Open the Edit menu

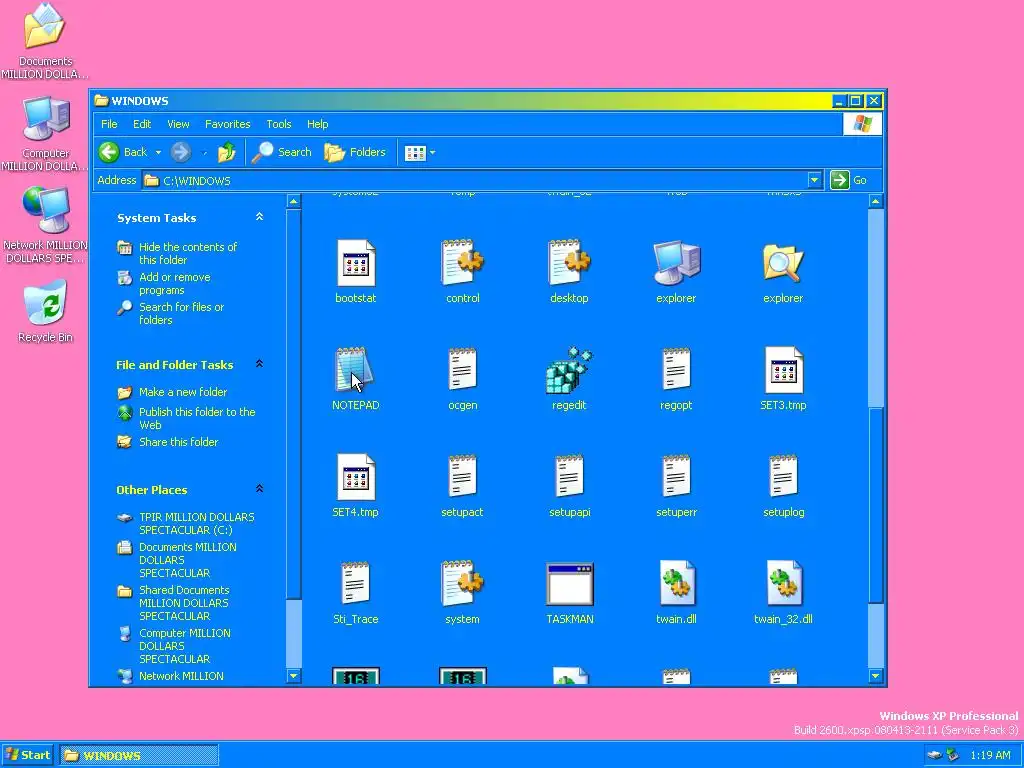(x=142, y=124)
